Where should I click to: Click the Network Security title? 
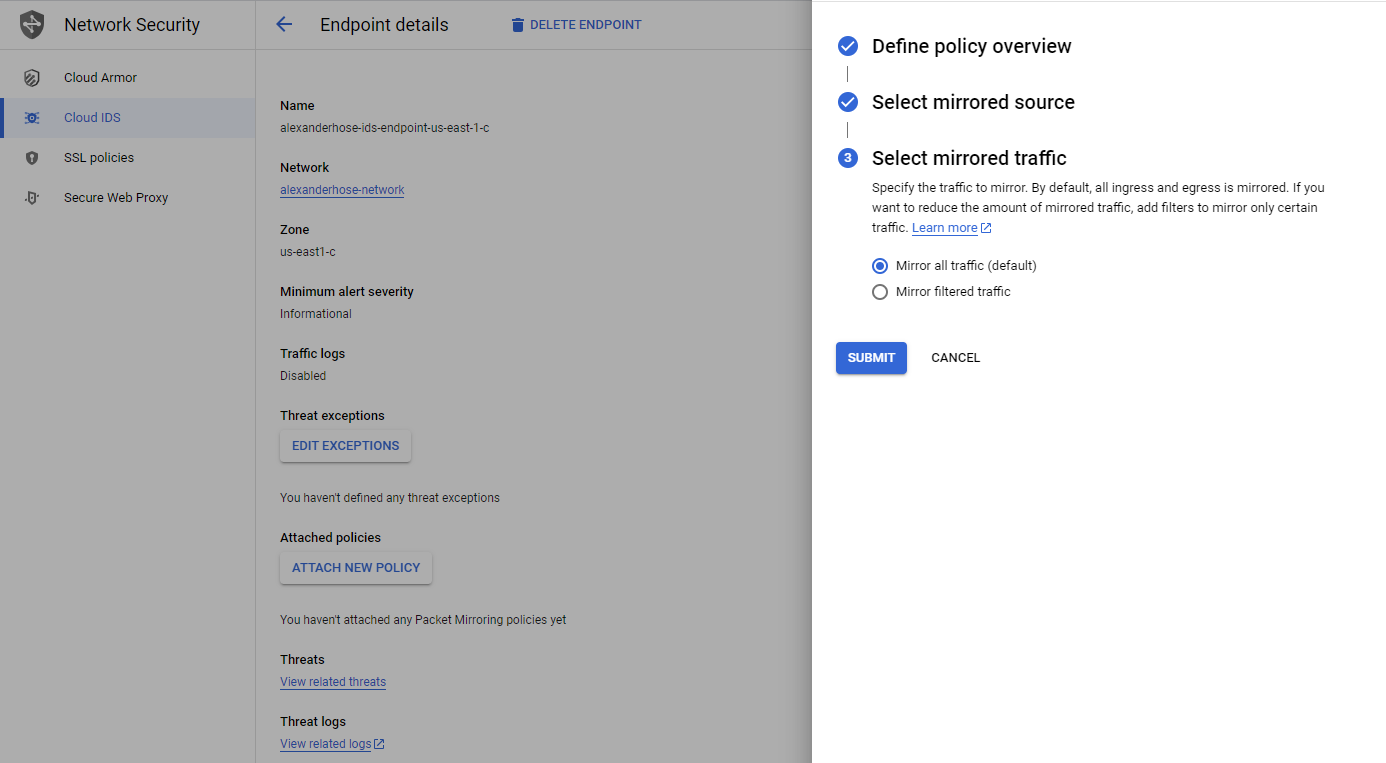pyautogui.click(x=132, y=25)
